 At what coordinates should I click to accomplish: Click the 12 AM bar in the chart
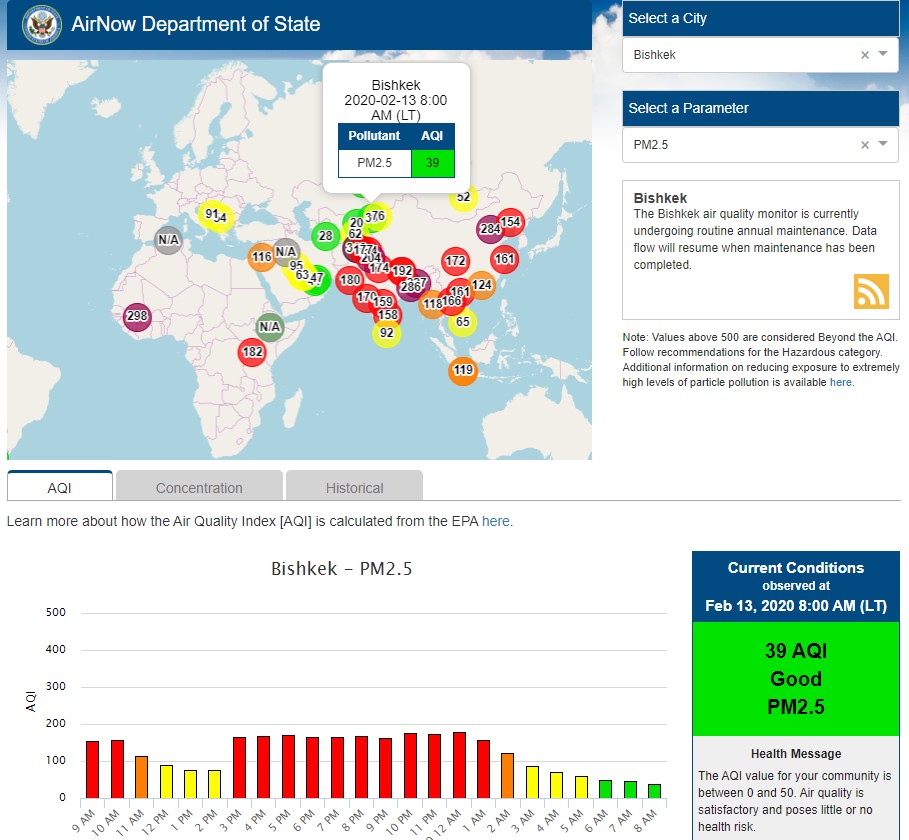click(x=459, y=765)
